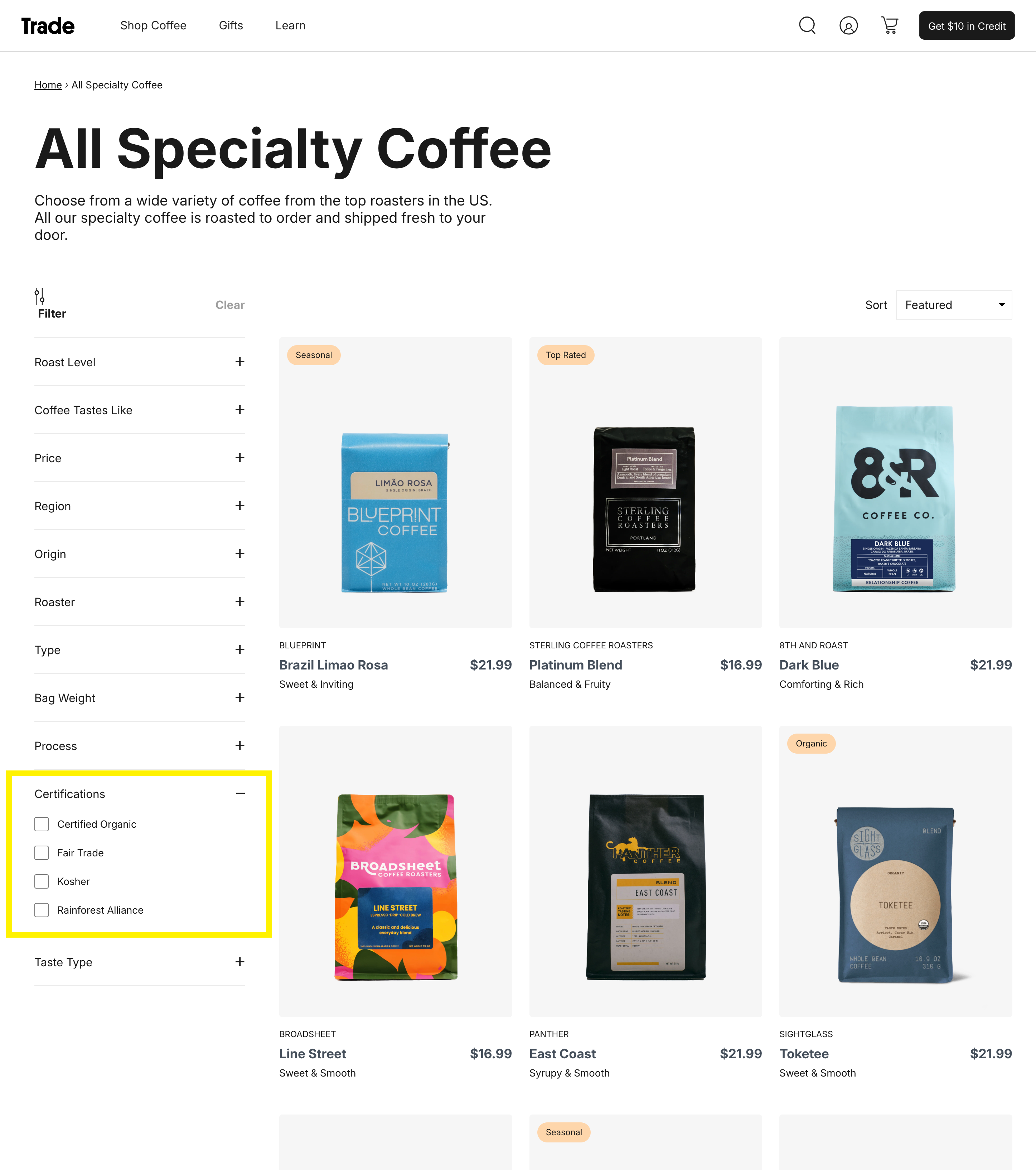Click the Filter sliders icon
1036x1170 pixels.
pos(39,296)
